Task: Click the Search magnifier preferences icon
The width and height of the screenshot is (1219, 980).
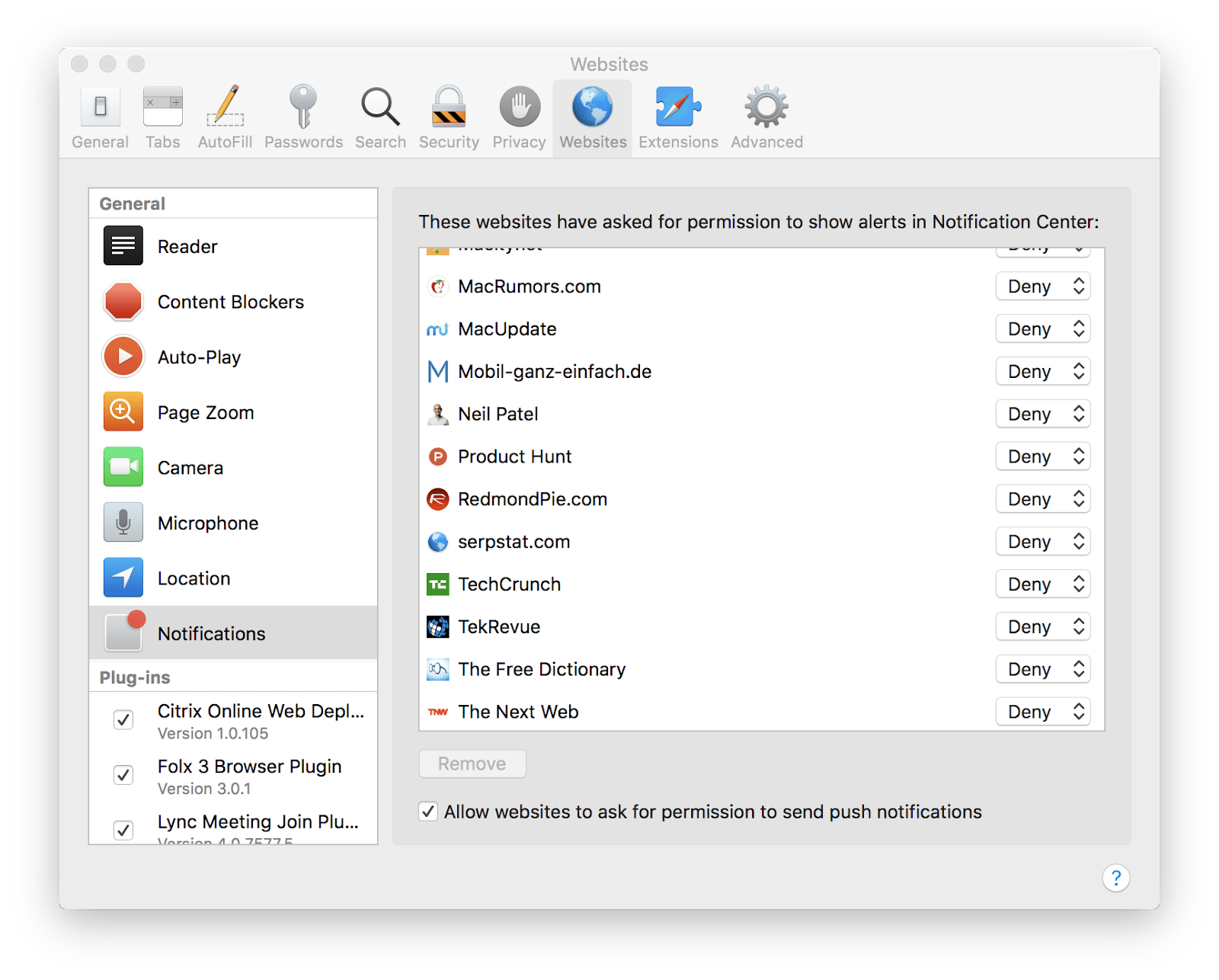Action: click(379, 114)
